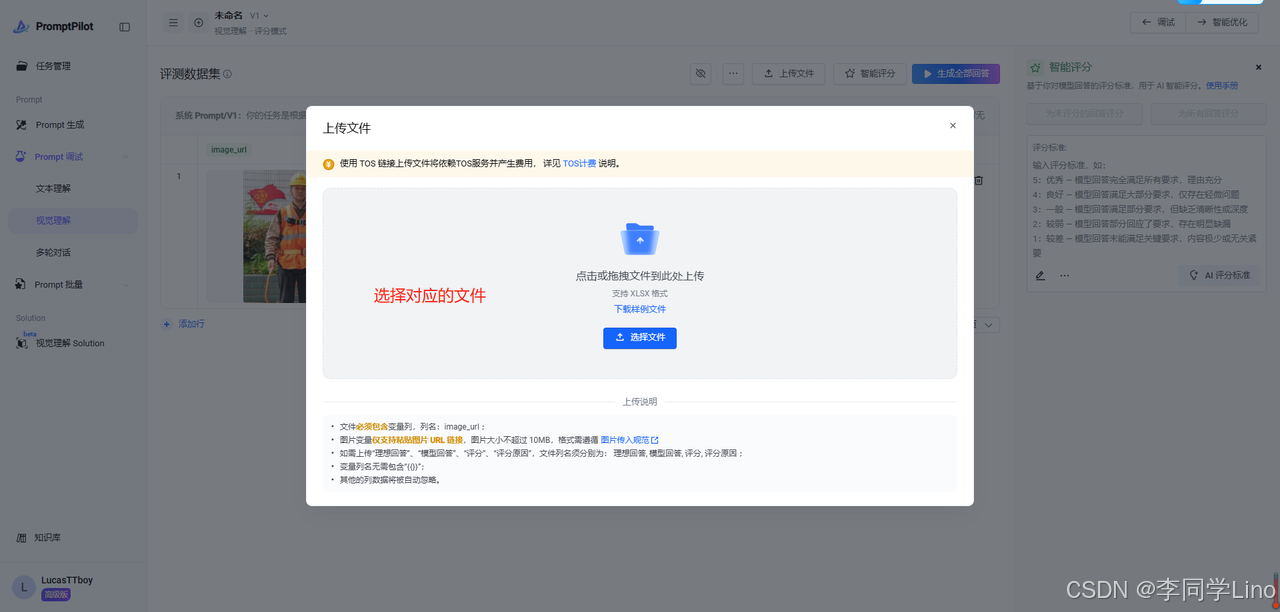
Task: Click the 智能评分 toolbar button
Action: coord(870,73)
